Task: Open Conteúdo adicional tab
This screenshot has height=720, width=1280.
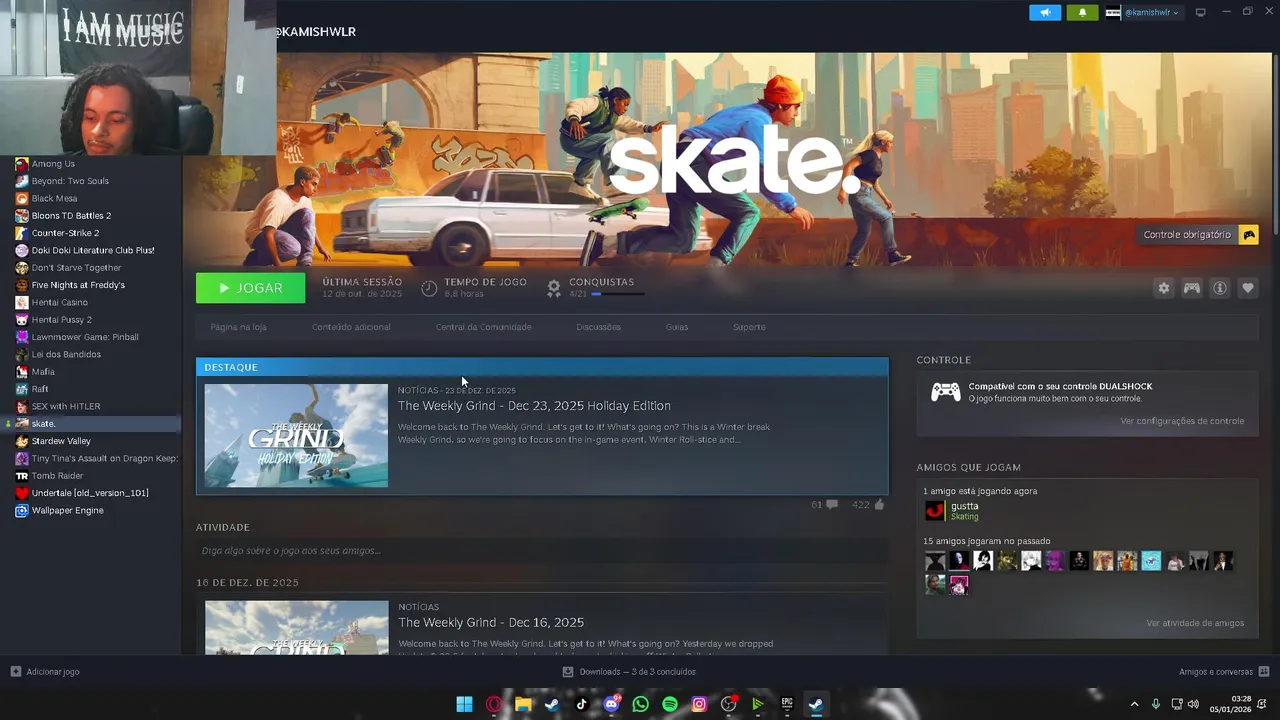Action: 351,327
